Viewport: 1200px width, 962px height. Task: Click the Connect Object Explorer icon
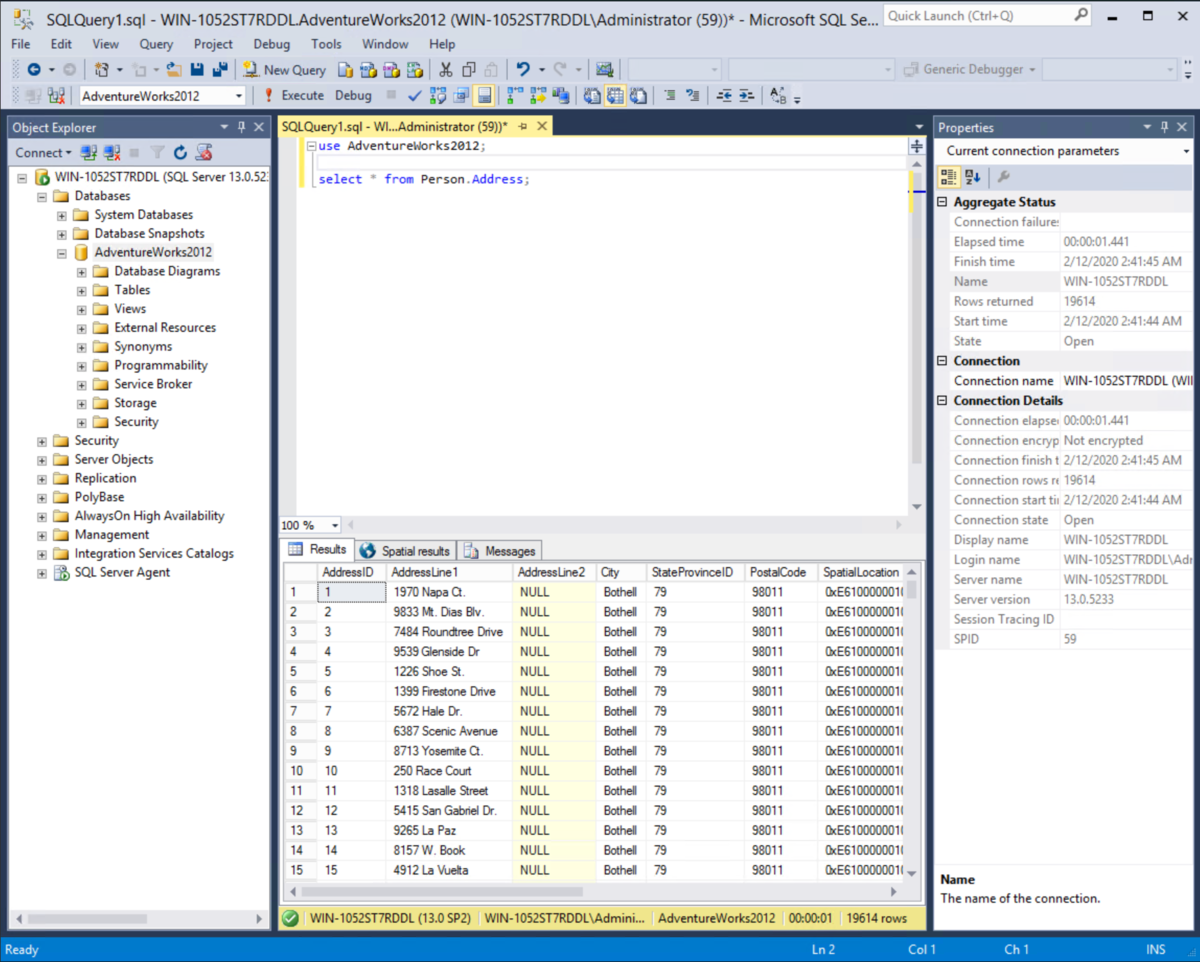[x=89, y=153]
